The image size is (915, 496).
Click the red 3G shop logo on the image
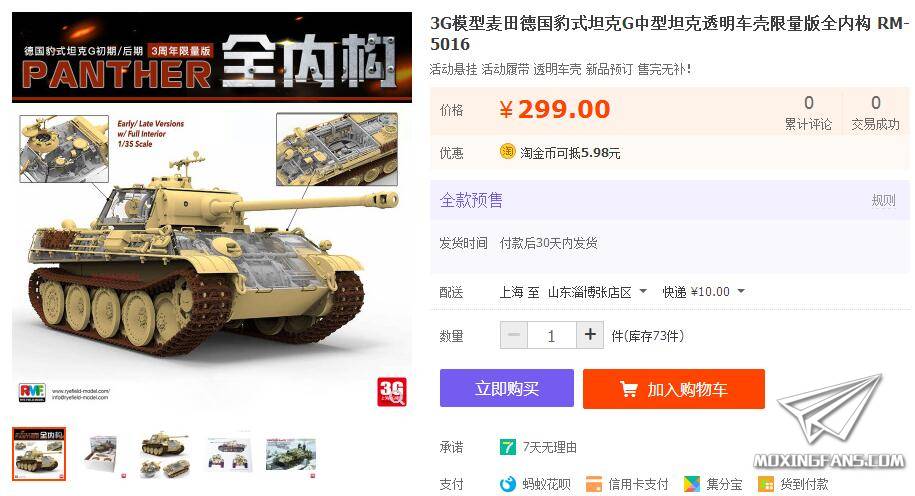coord(392,392)
